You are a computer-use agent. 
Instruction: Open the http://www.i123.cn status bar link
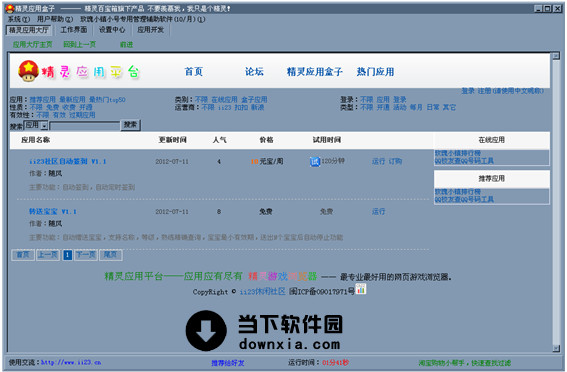[x=71, y=362]
